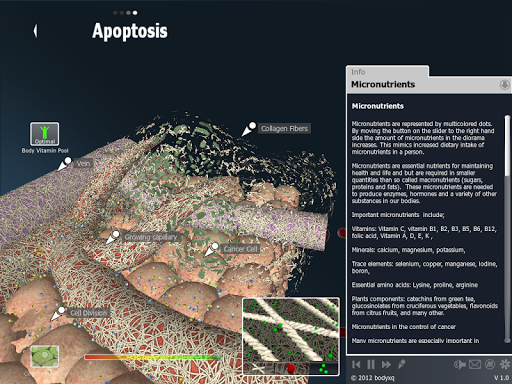Screen dimensions: 512x384
Task: Select the collagen fibers view button
Action: 260,368
